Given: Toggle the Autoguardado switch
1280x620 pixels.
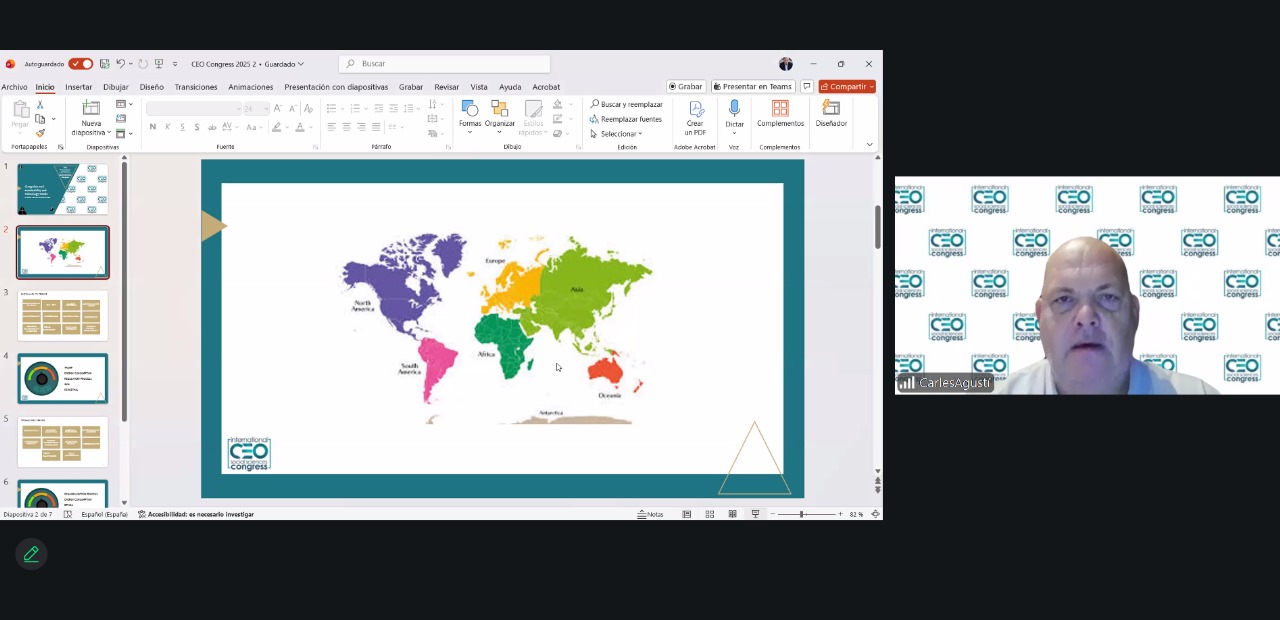Looking at the screenshot, I should click(81, 64).
